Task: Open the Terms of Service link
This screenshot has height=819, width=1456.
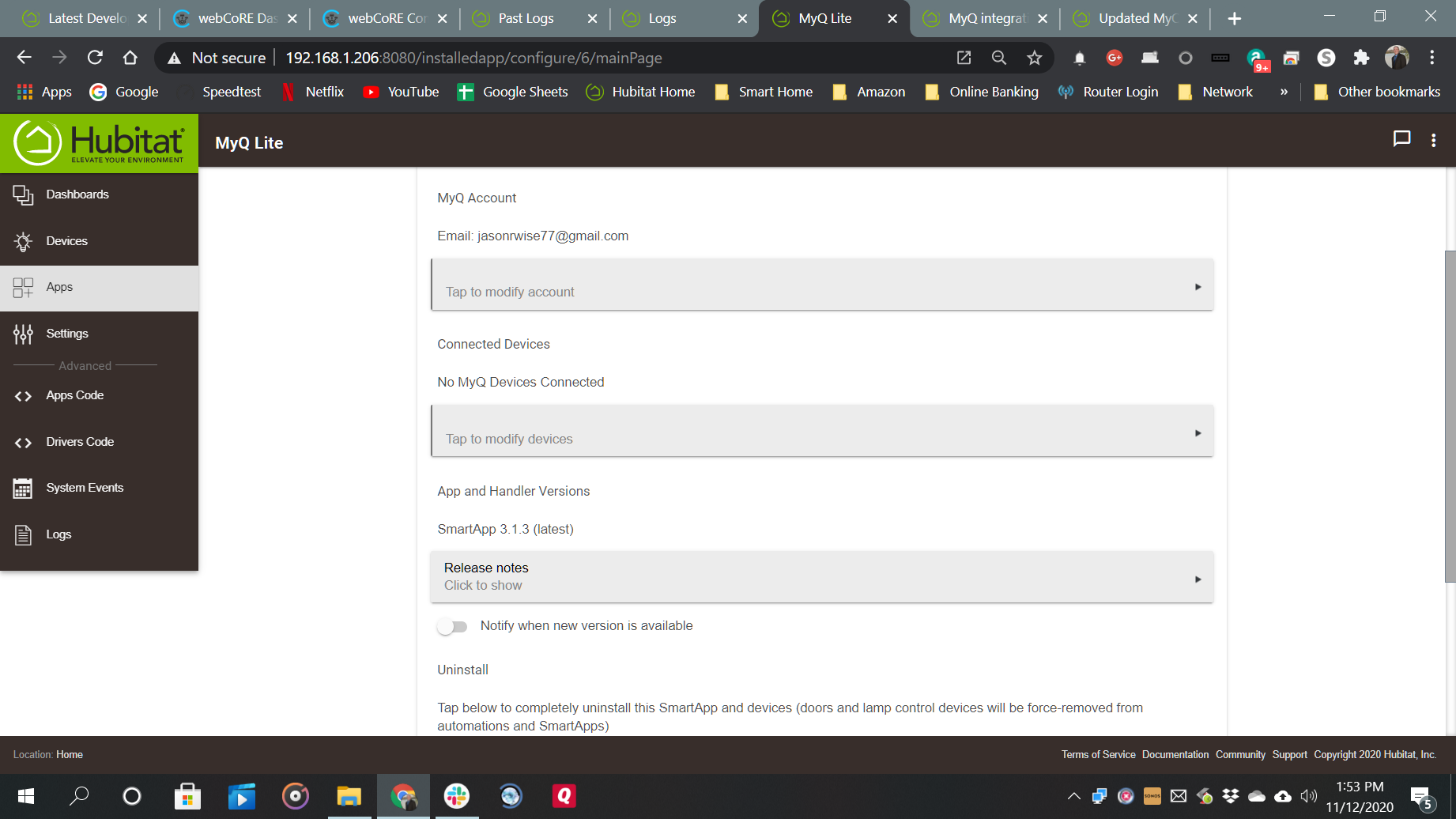Action: tap(1098, 755)
